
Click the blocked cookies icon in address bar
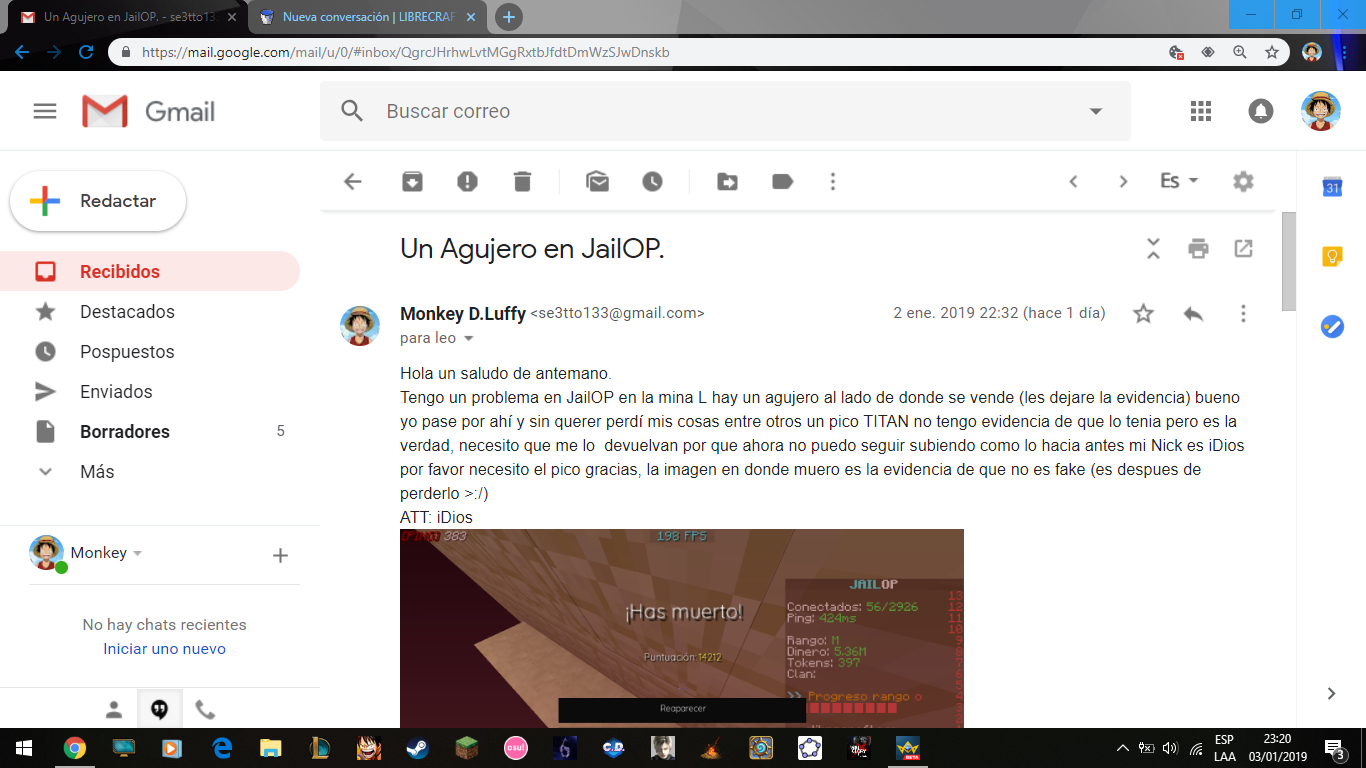tap(1176, 52)
